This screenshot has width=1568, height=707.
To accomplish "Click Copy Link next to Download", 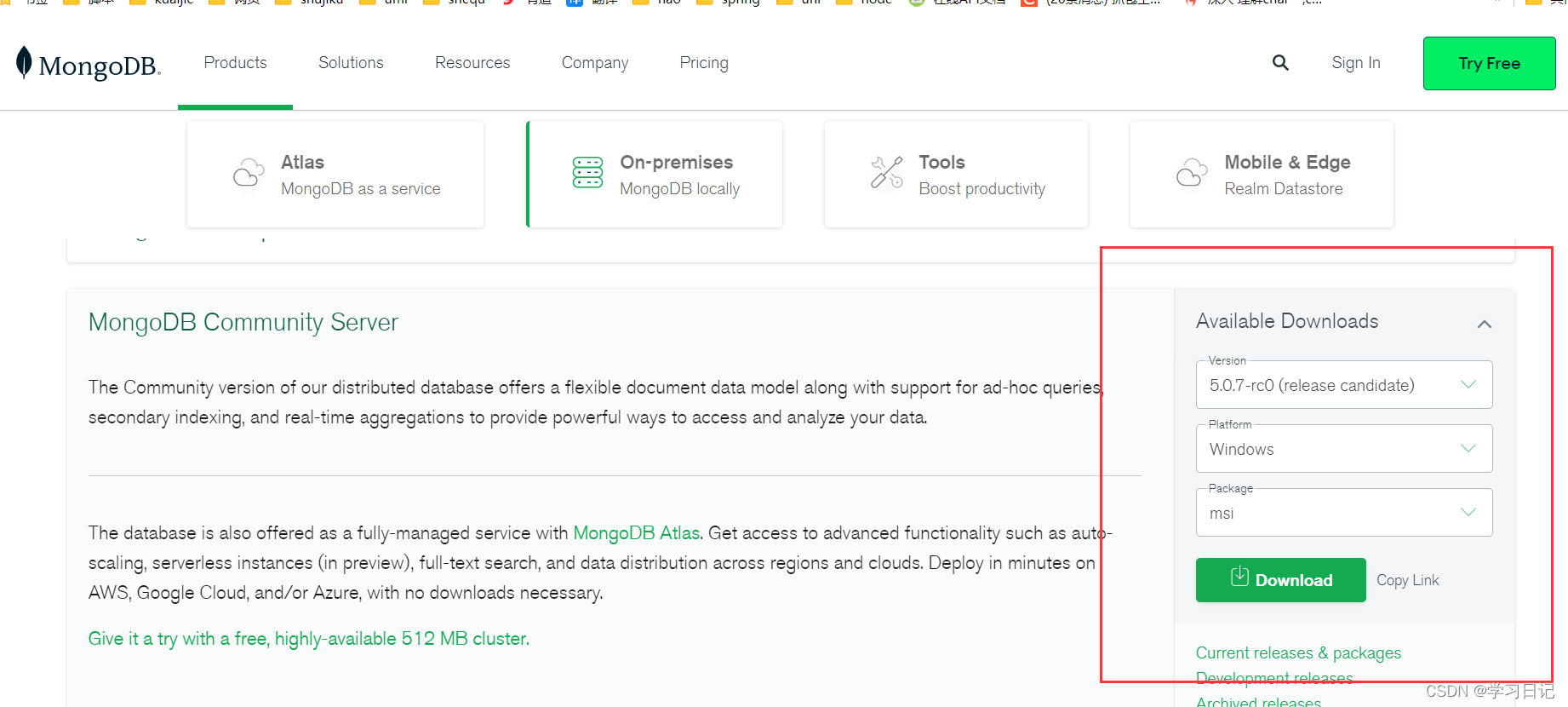I will tap(1407, 580).
